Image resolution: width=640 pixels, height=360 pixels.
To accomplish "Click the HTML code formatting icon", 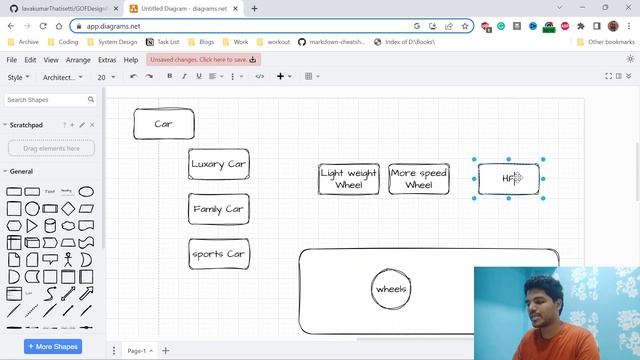I will pyautogui.click(x=260, y=76).
